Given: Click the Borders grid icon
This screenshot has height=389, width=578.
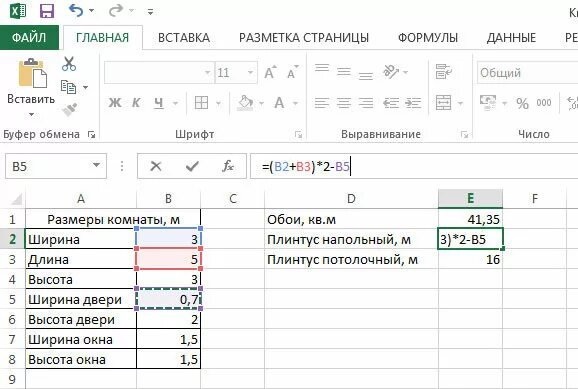Looking at the screenshot, I should pyautogui.click(x=201, y=103).
